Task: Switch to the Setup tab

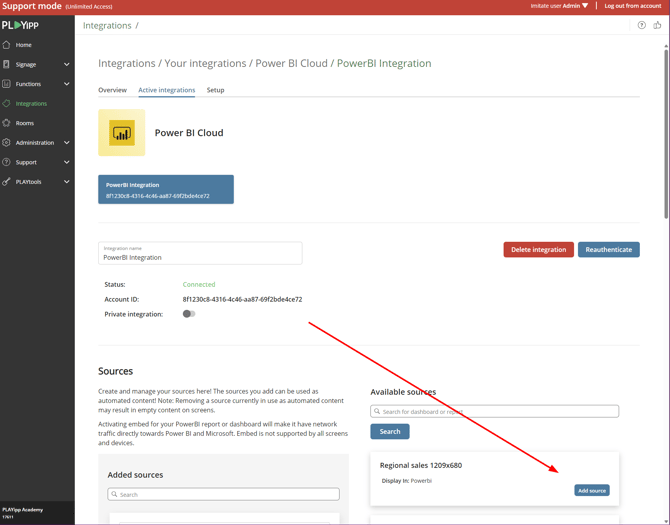Action: click(215, 90)
